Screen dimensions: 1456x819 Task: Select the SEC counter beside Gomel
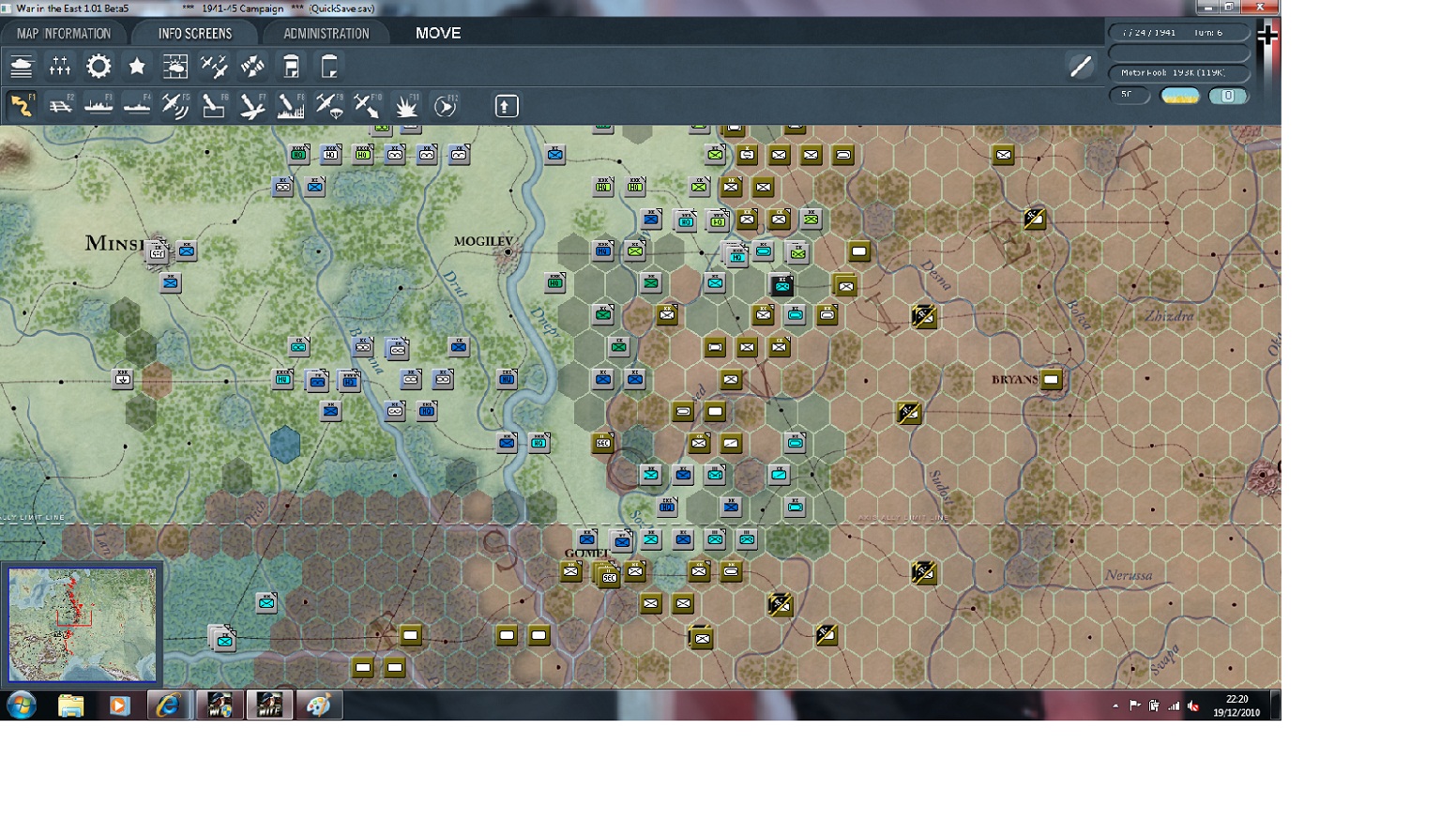pos(609,576)
